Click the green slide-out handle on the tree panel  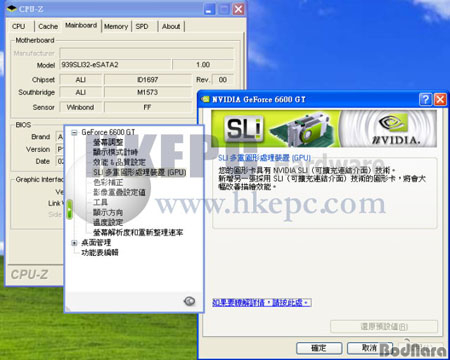69,209
